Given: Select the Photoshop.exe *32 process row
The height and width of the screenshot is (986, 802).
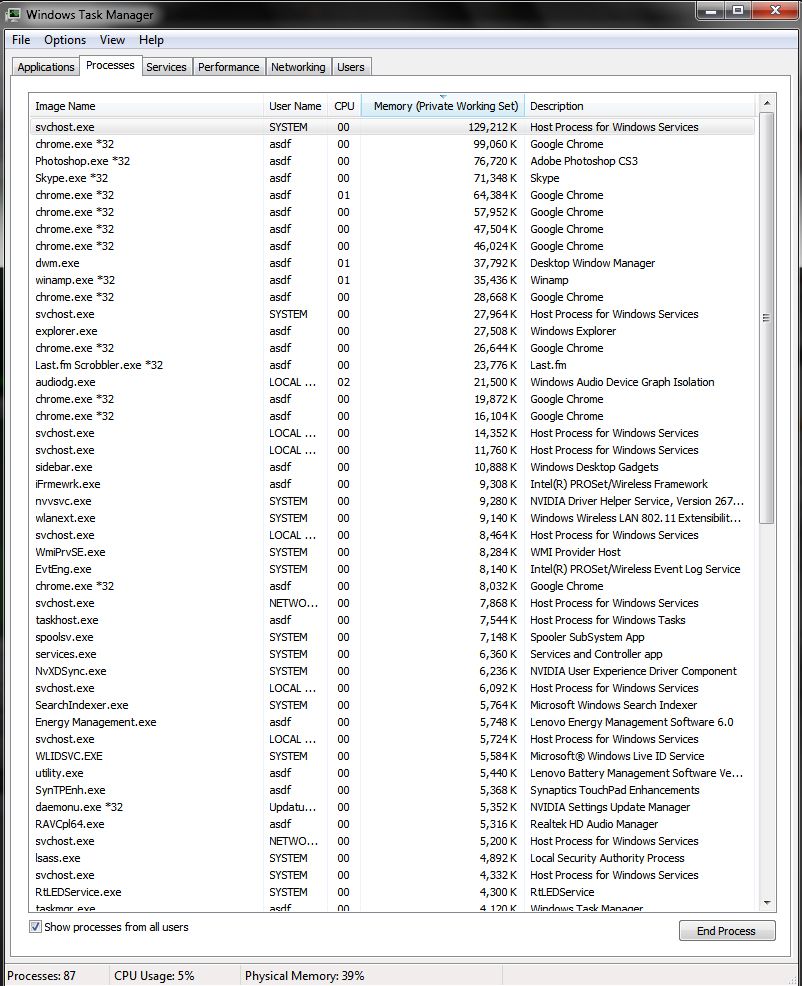Looking at the screenshot, I should [x=82, y=161].
